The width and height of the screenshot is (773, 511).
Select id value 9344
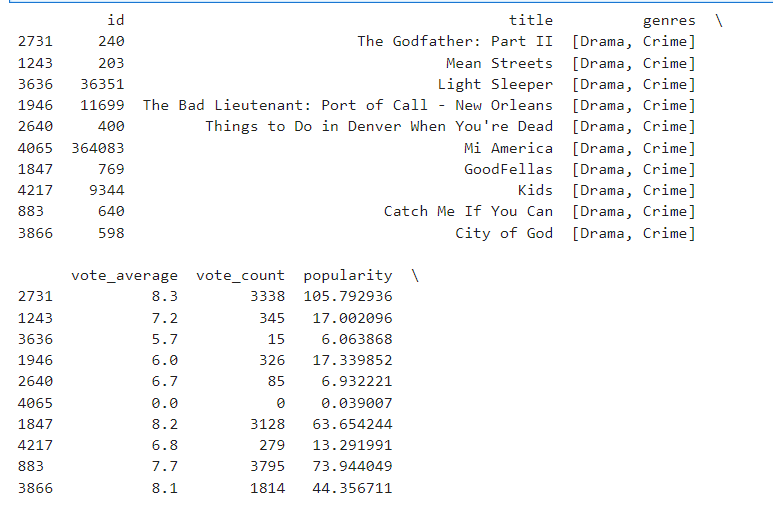[106, 191]
